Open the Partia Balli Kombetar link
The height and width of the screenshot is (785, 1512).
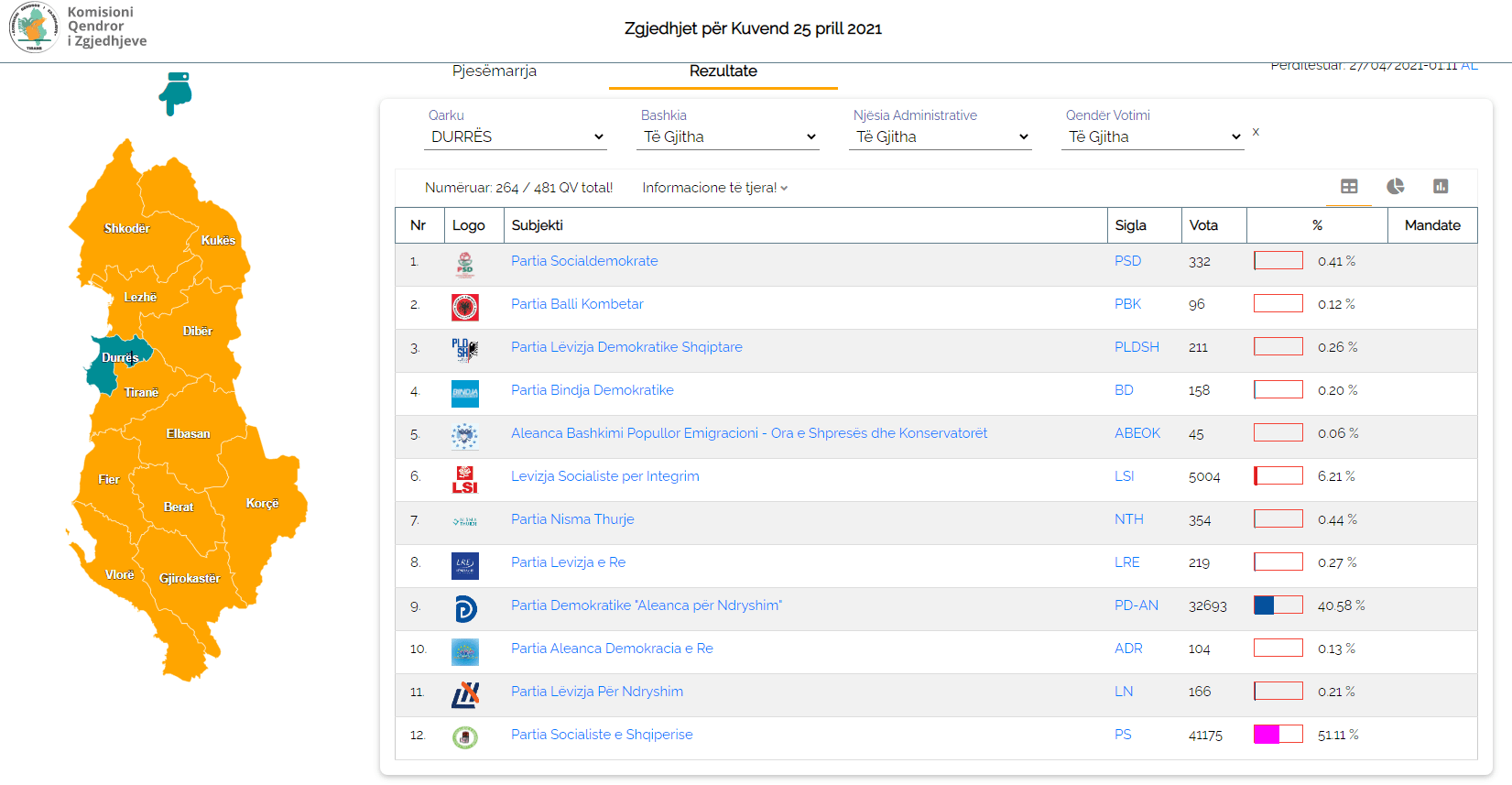pos(577,304)
